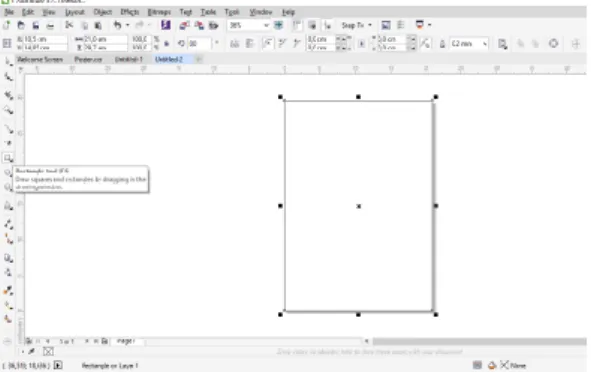The width and height of the screenshot is (591, 372).
Task: Click the center X marker of the rectangle
Action: (x=358, y=206)
